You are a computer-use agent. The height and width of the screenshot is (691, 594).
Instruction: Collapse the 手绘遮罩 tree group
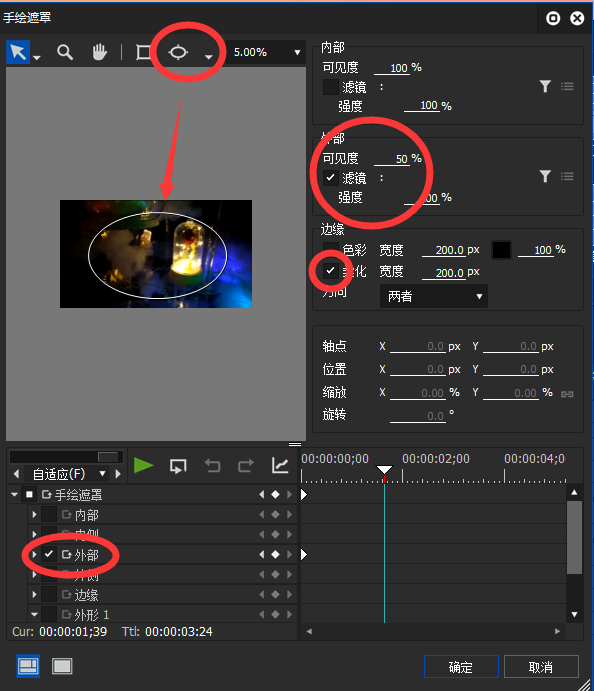click(x=14, y=494)
